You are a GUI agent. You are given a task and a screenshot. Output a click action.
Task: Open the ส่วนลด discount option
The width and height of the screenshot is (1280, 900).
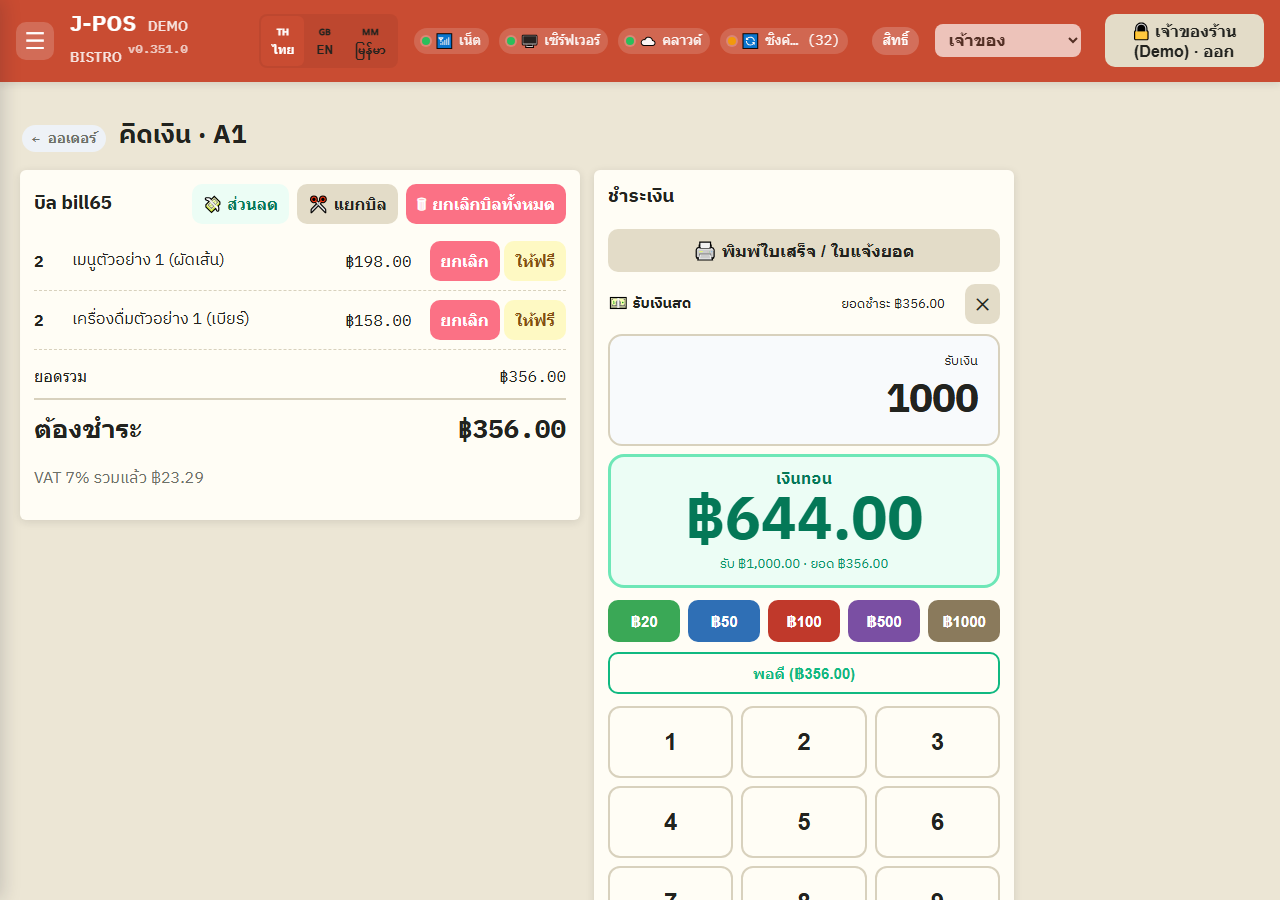click(x=240, y=204)
